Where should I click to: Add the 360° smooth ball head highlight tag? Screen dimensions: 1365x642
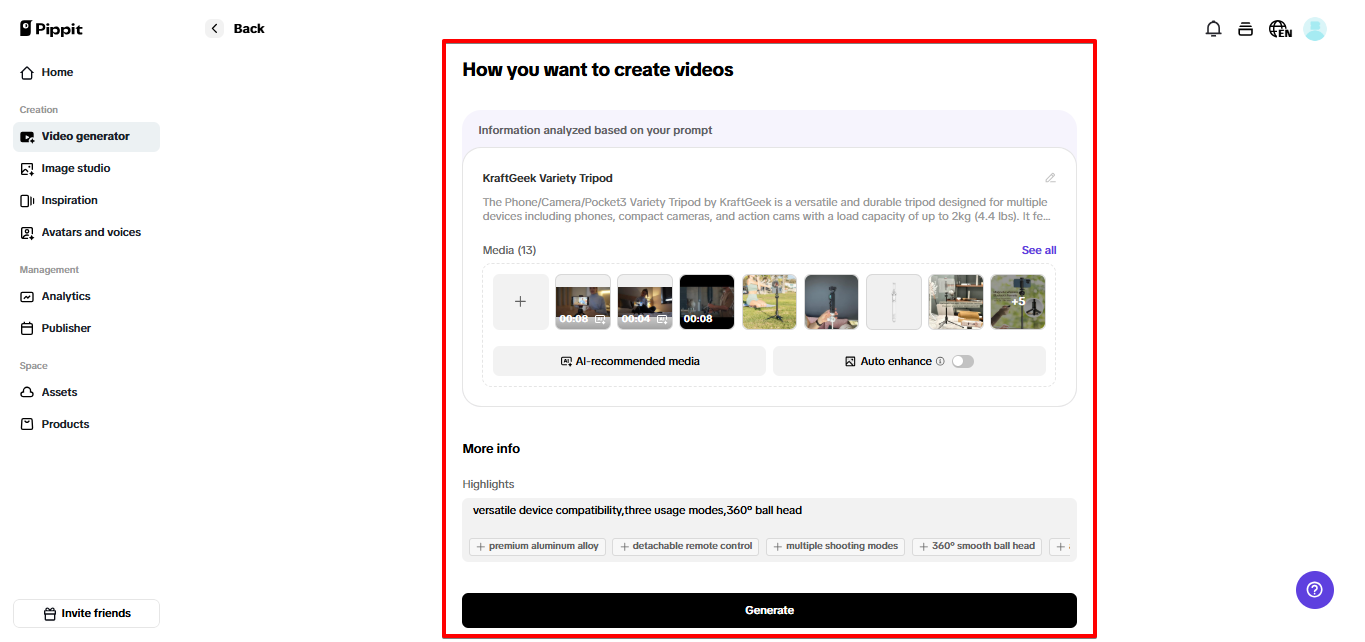(976, 546)
